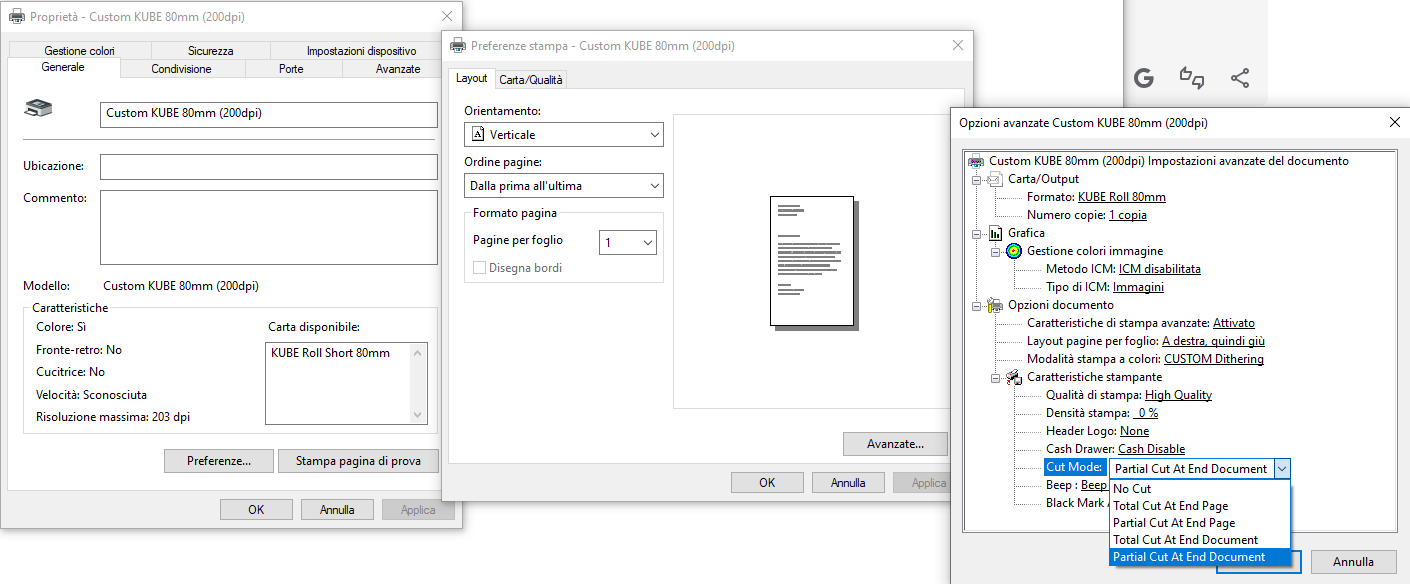Screen dimensions: 1410x584
Task: Click the Opzioni documento icon in the tree
Action: coord(995,305)
